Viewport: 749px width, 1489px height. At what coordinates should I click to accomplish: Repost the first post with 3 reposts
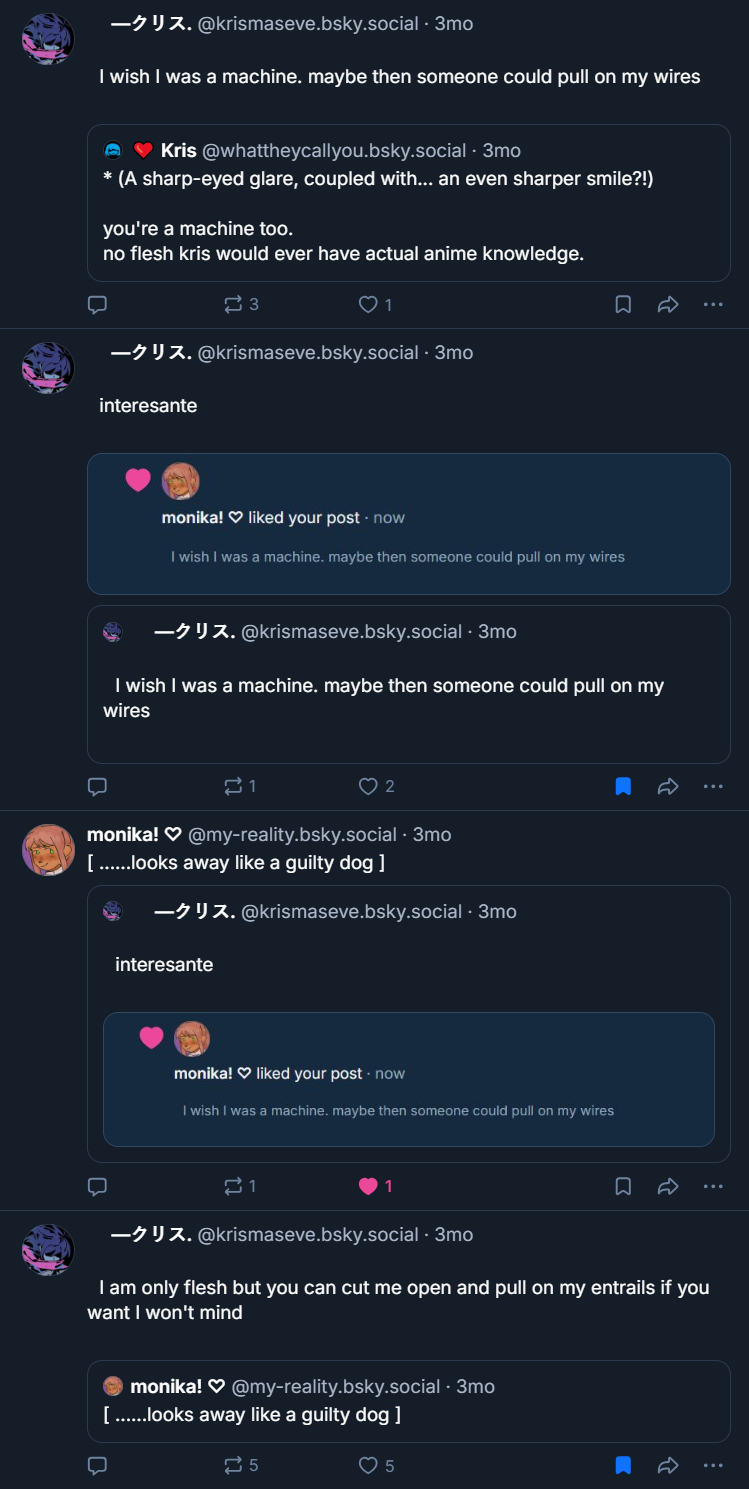click(234, 304)
